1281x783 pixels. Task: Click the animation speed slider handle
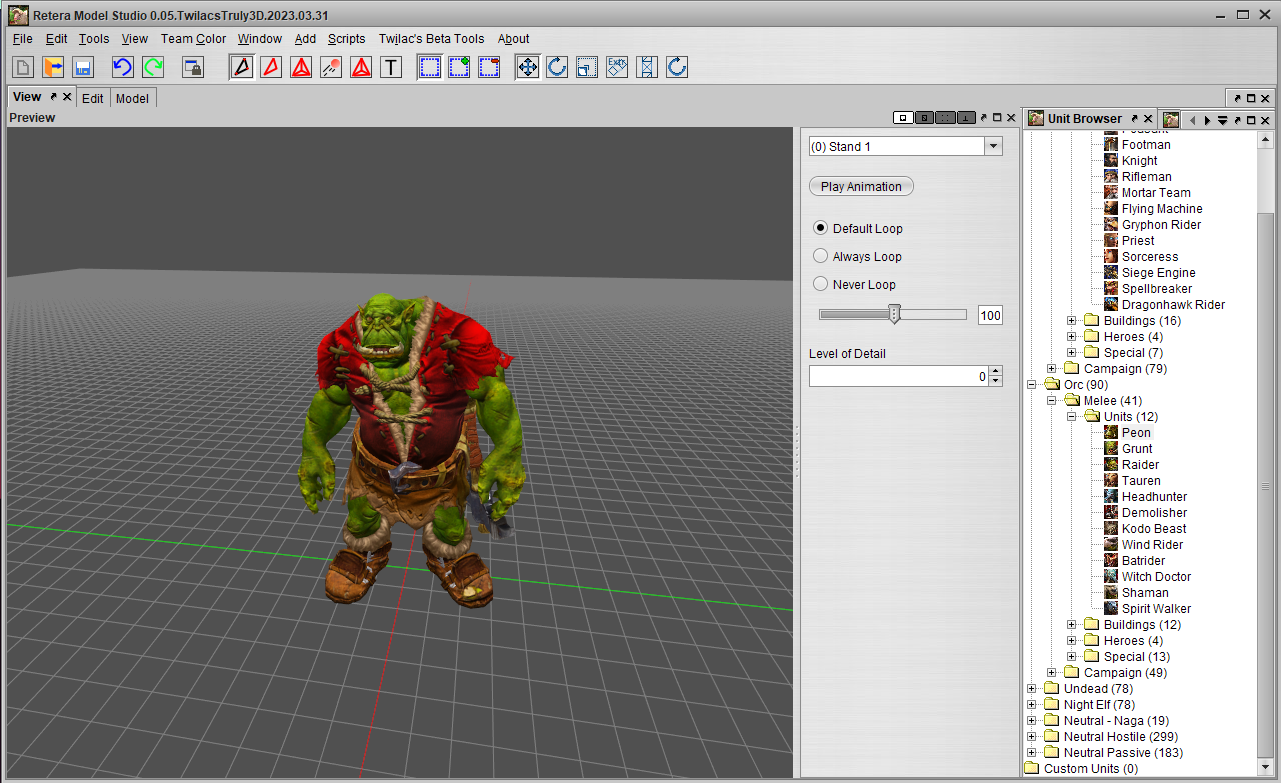tap(895, 314)
